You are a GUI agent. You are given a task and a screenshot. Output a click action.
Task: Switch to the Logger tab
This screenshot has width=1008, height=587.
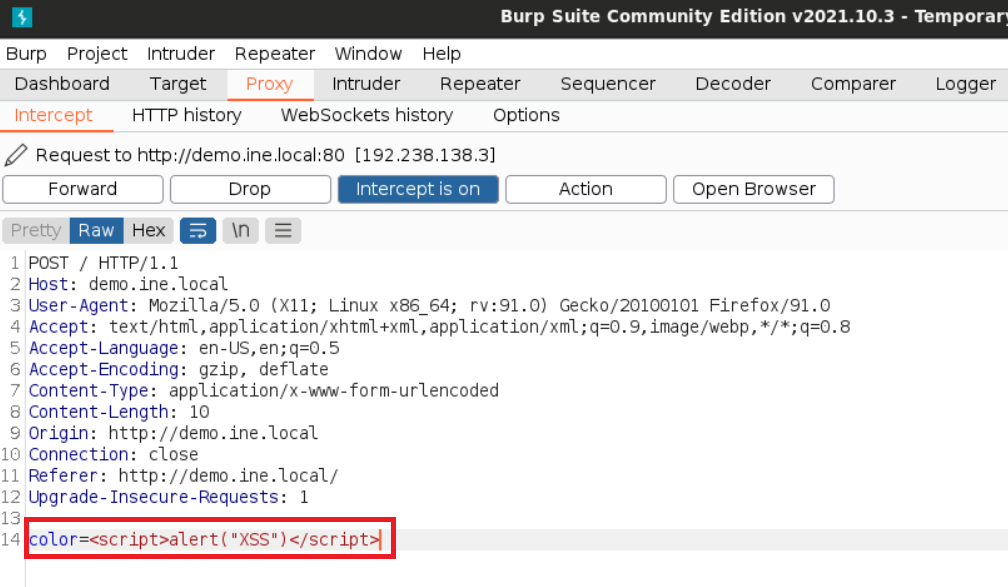pos(966,84)
